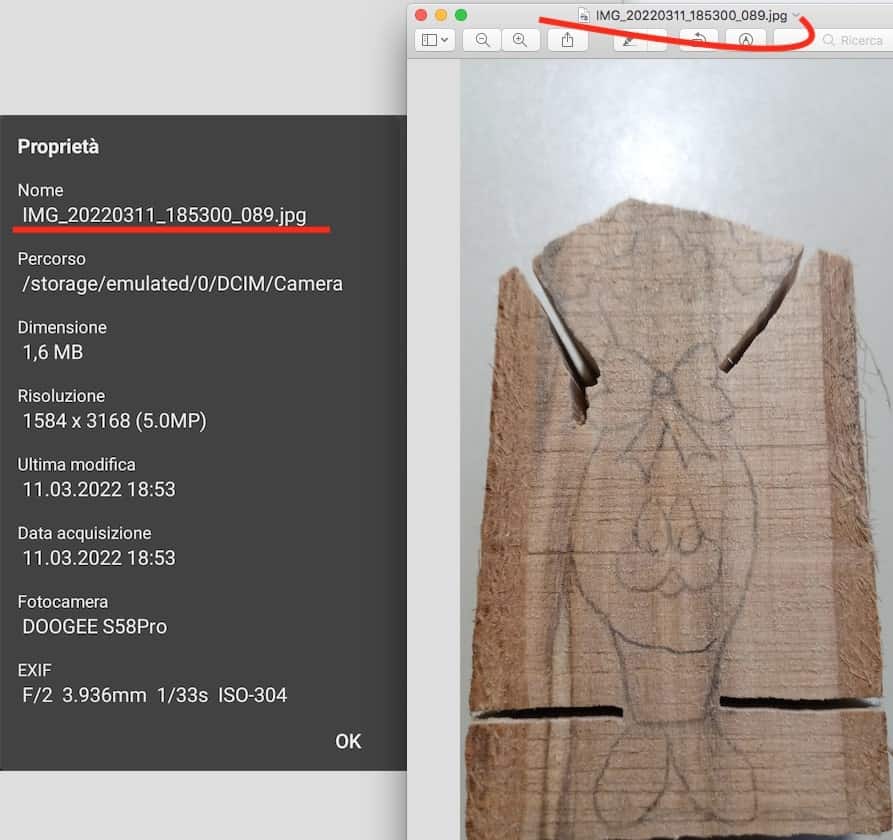
Task: Click the date under Ultima modifica
Action: click(99, 489)
